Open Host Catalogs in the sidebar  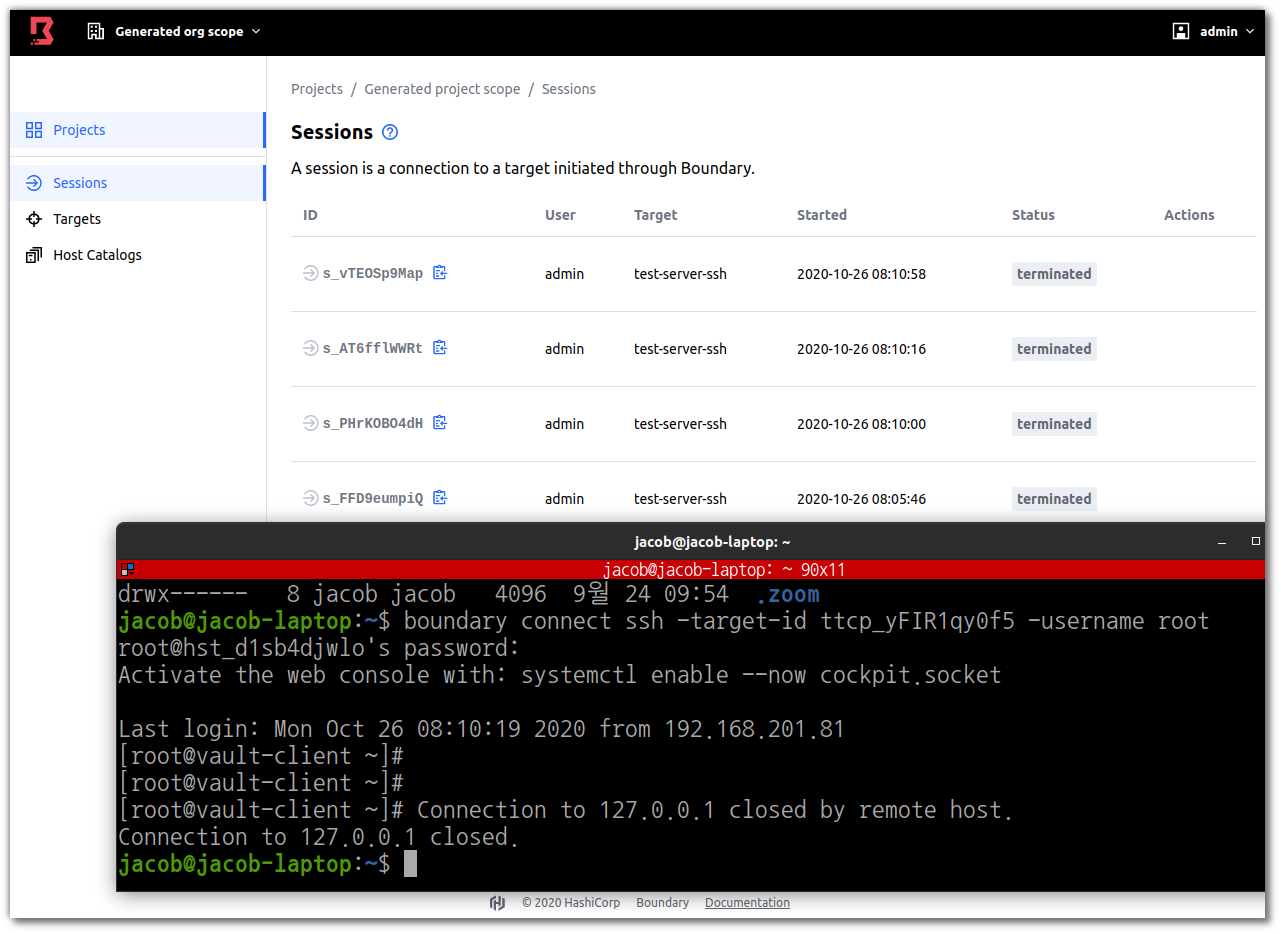click(138, 255)
